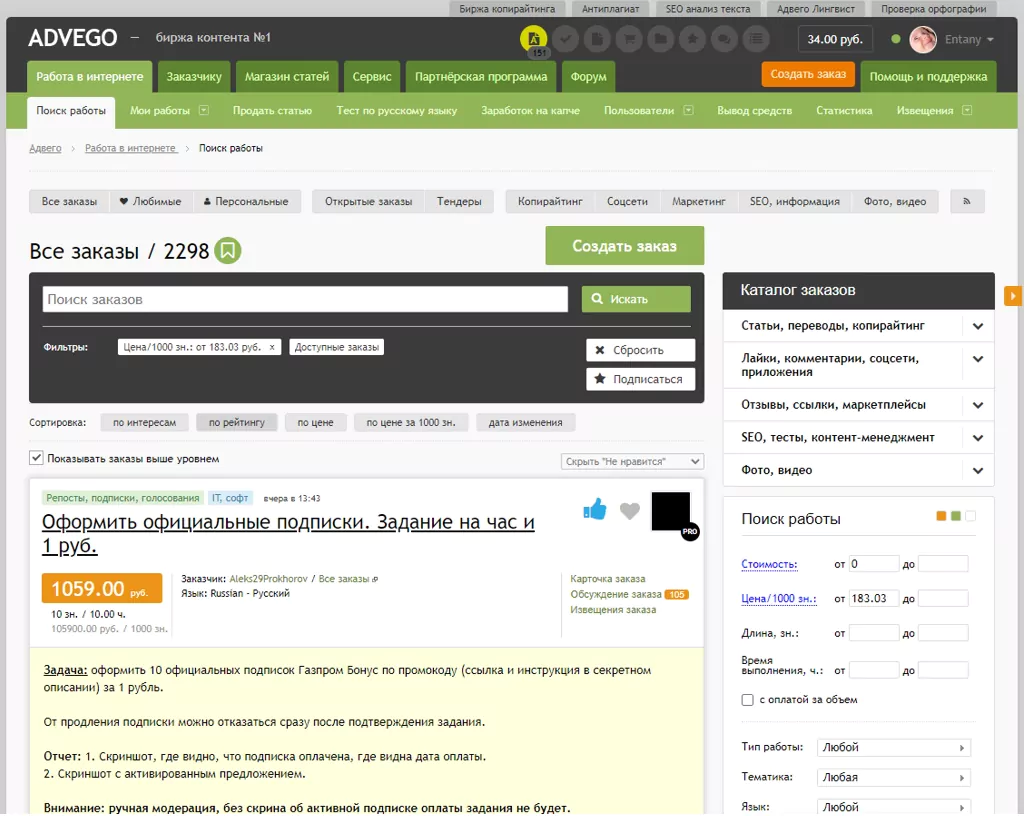Screen dimensions: 1025x816
Task: Open the list icon in header
Action: click(x=756, y=39)
